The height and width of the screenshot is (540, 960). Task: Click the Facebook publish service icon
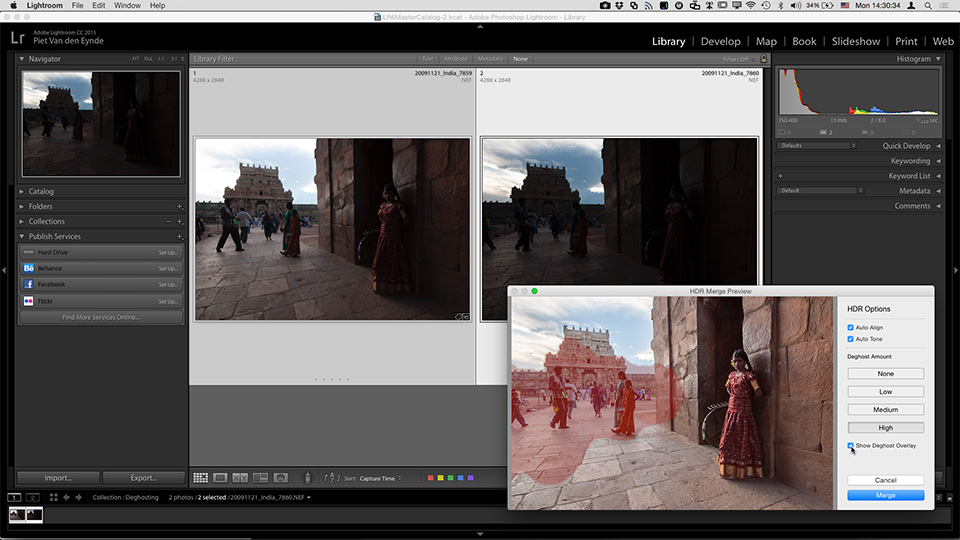coord(28,284)
